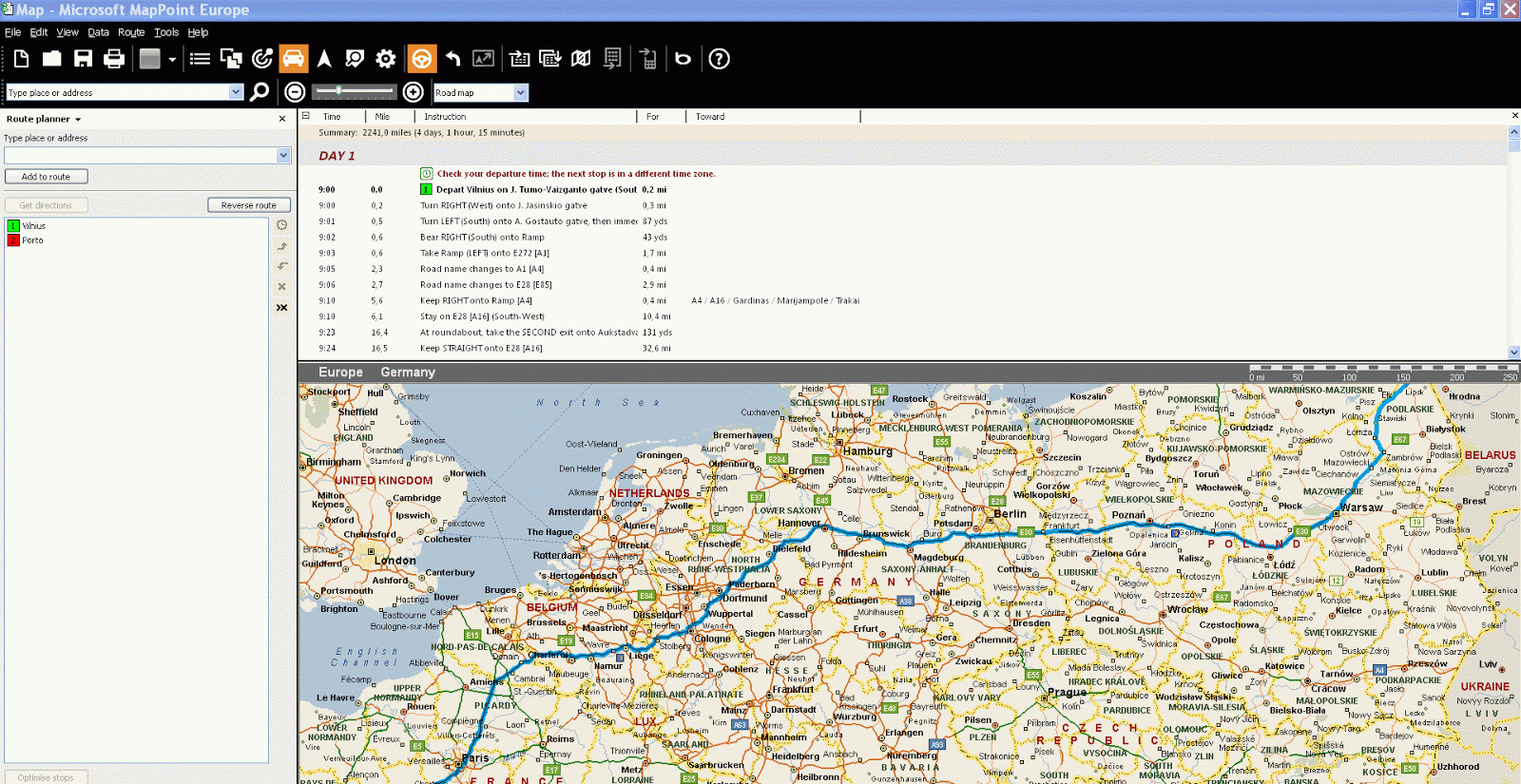
Task: Click the Optimise stops button
Action: [x=47, y=777]
